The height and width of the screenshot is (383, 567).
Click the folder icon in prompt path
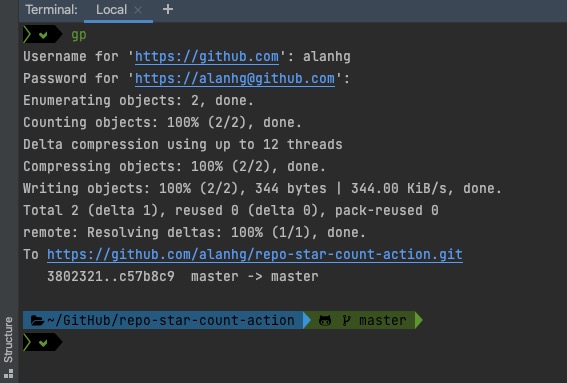pyautogui.click(x=37, y=320)
